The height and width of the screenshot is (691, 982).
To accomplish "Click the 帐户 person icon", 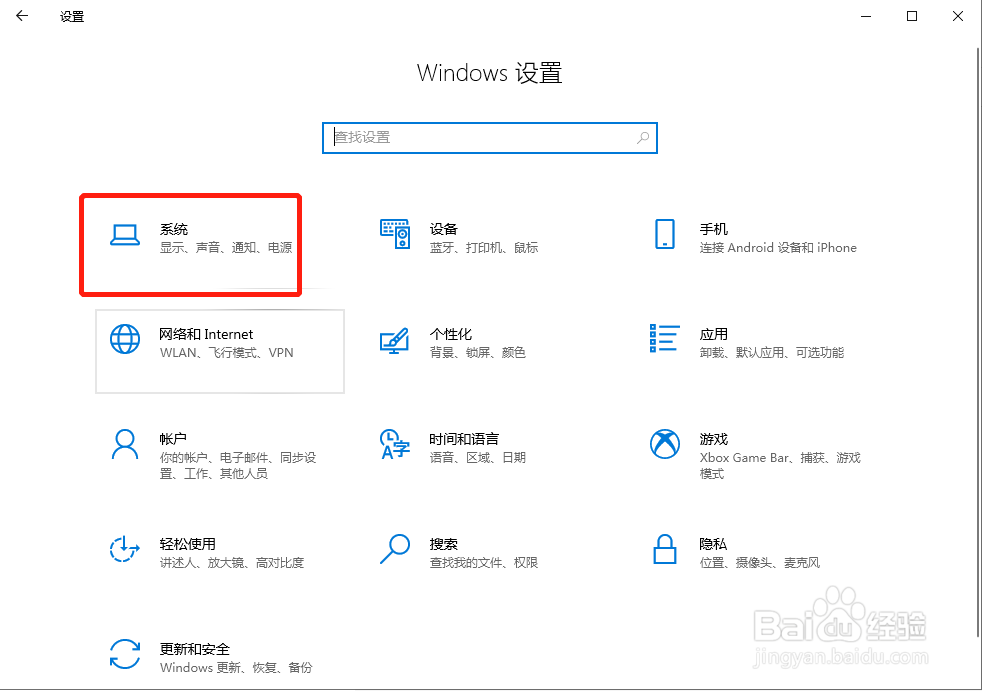I will tap(125, 444).
